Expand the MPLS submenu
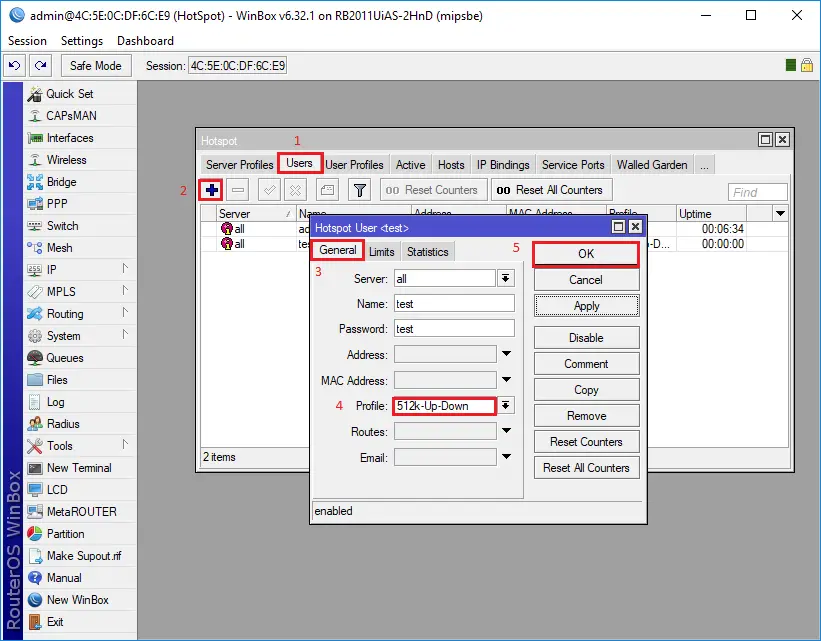The image size is (821, 641). coord(125,291)
